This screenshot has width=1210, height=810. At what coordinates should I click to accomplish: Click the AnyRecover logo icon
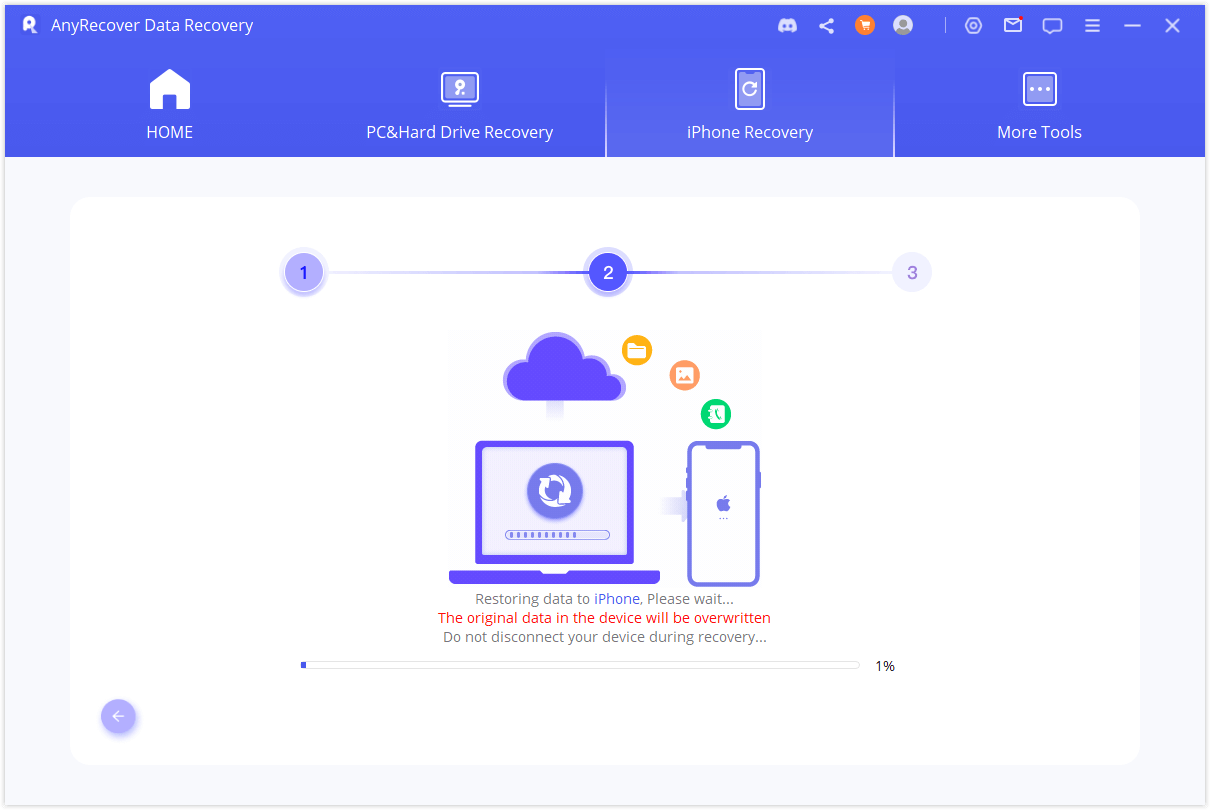30,26
